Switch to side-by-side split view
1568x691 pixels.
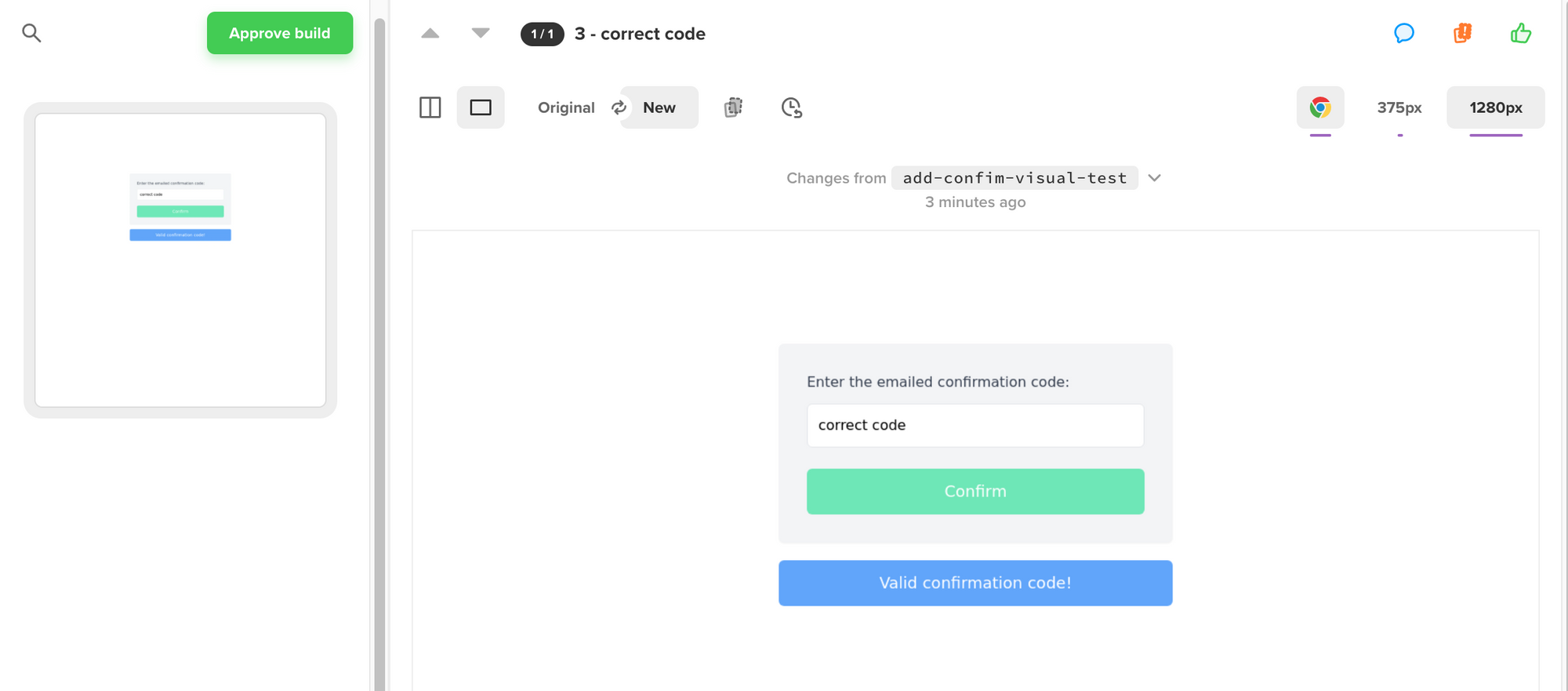430,107
